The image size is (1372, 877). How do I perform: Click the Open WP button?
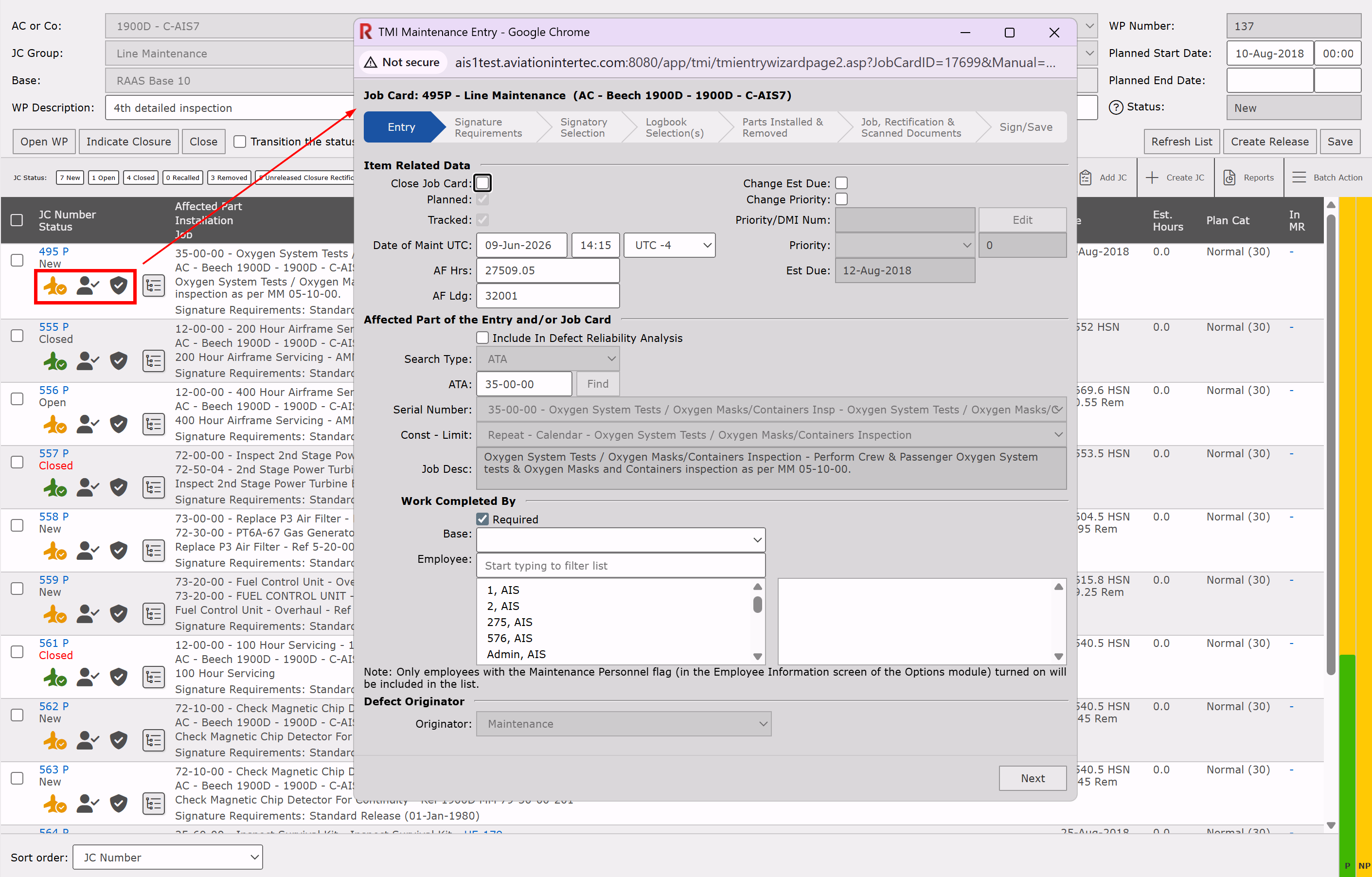(44, 142)
